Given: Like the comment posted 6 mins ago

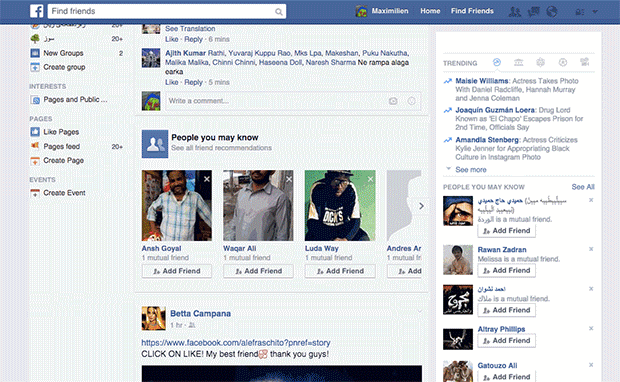Looking at the screenshot, I should (x=172, y=39).
